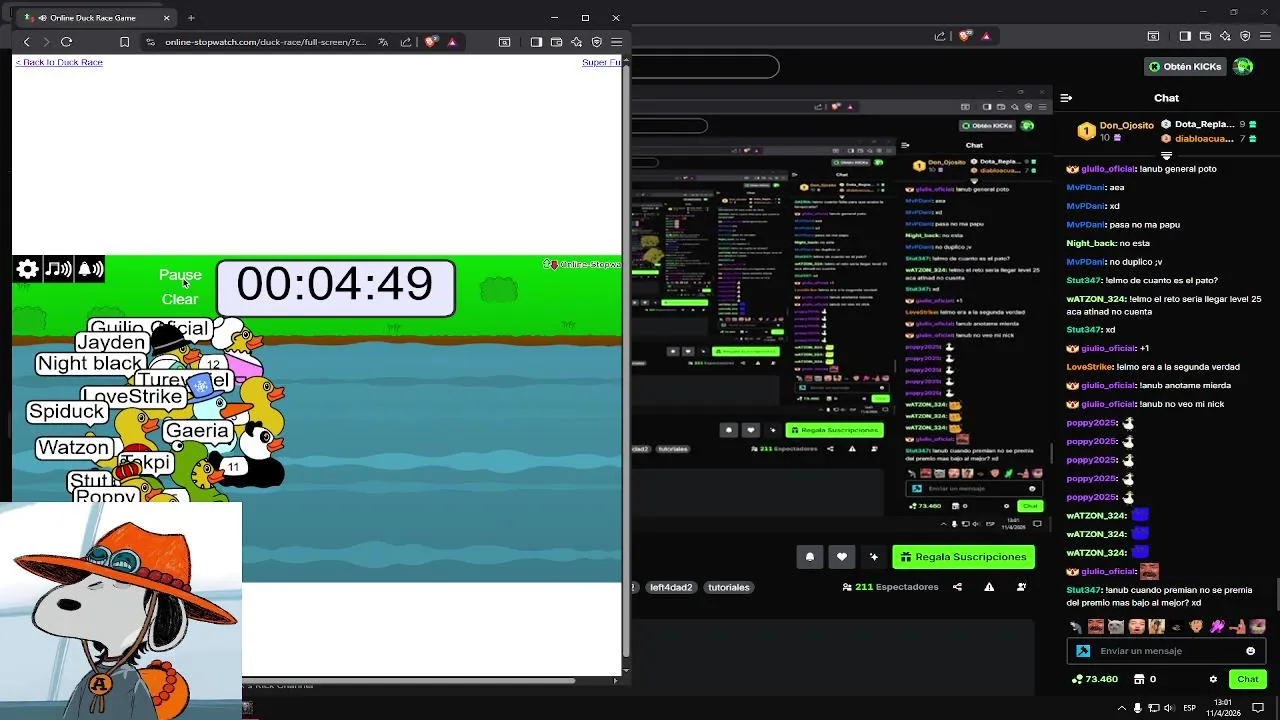
Task: Pause the duck race timer
Action: [x=180, y=275]
